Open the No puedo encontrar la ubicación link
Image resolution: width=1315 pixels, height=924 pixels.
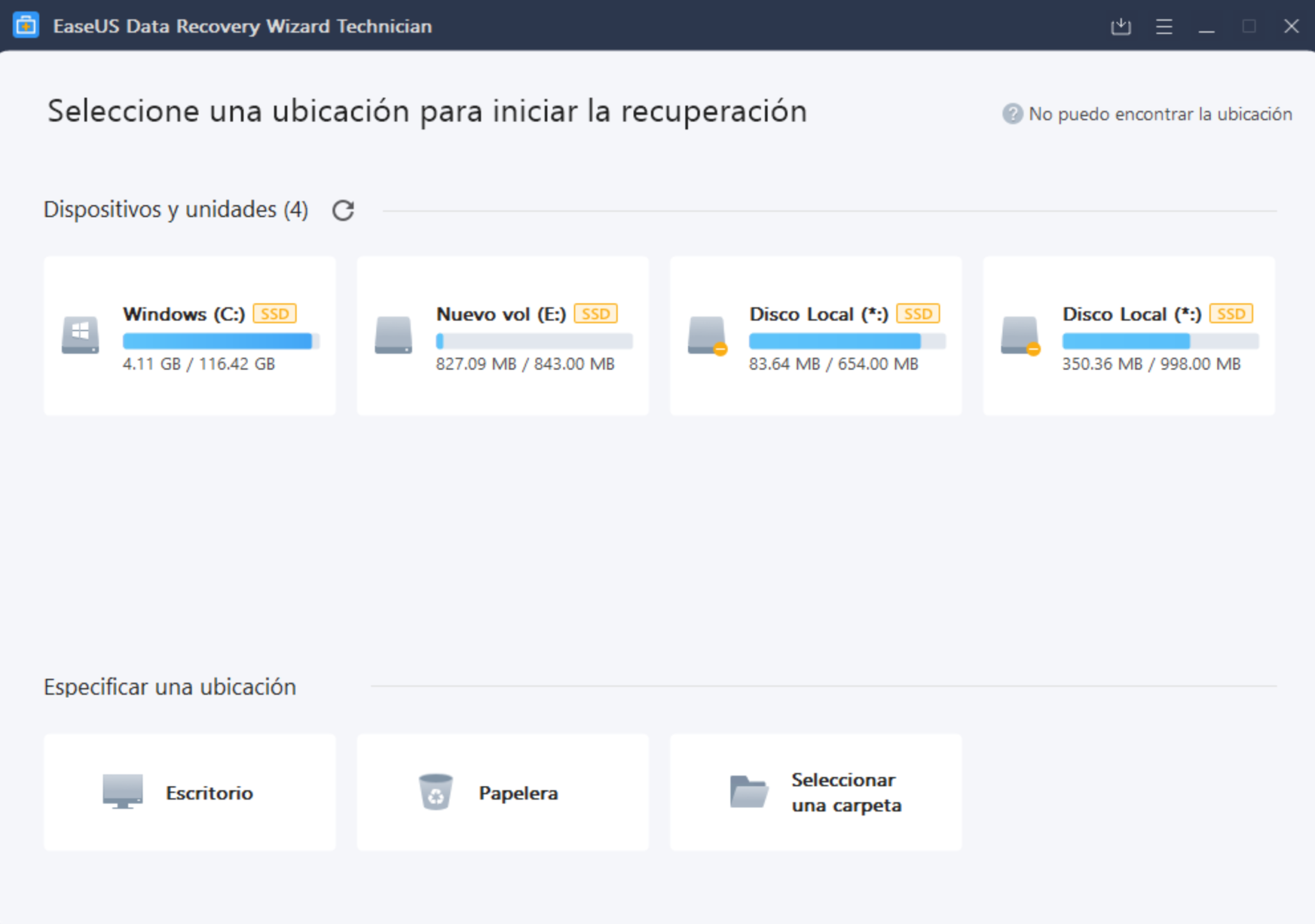tap(1160, 114)
